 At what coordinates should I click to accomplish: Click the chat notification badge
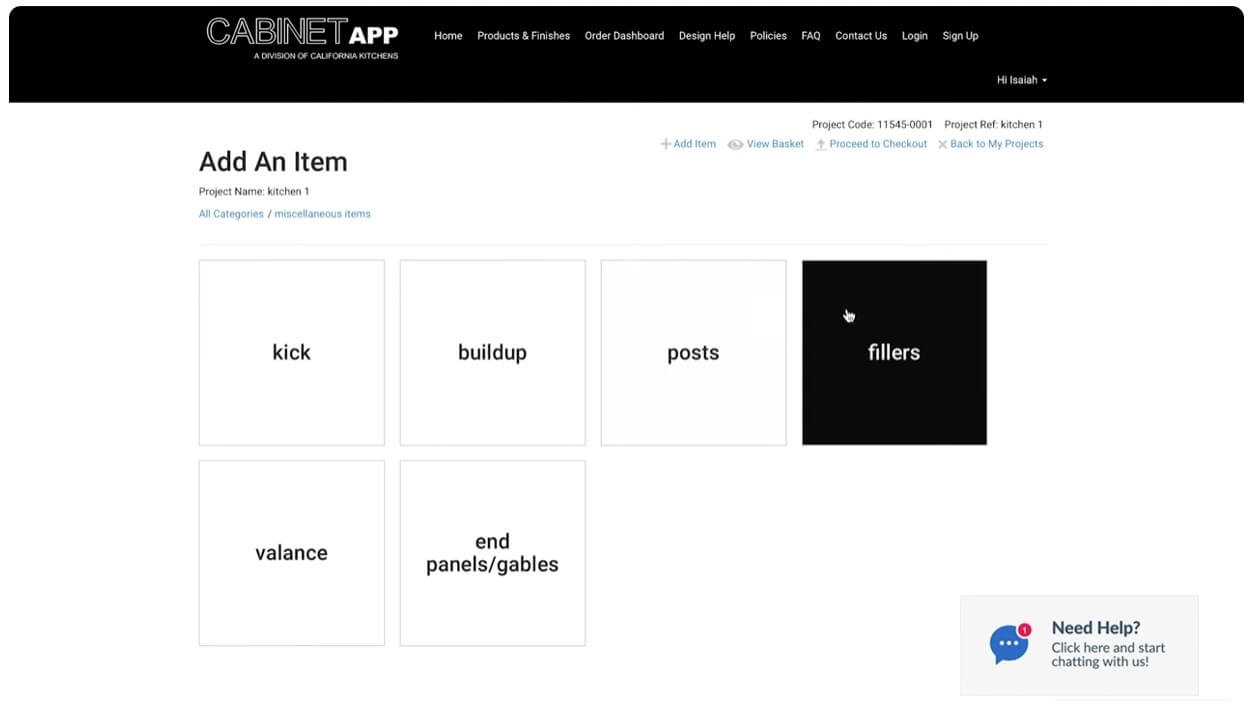[1024, 629]
